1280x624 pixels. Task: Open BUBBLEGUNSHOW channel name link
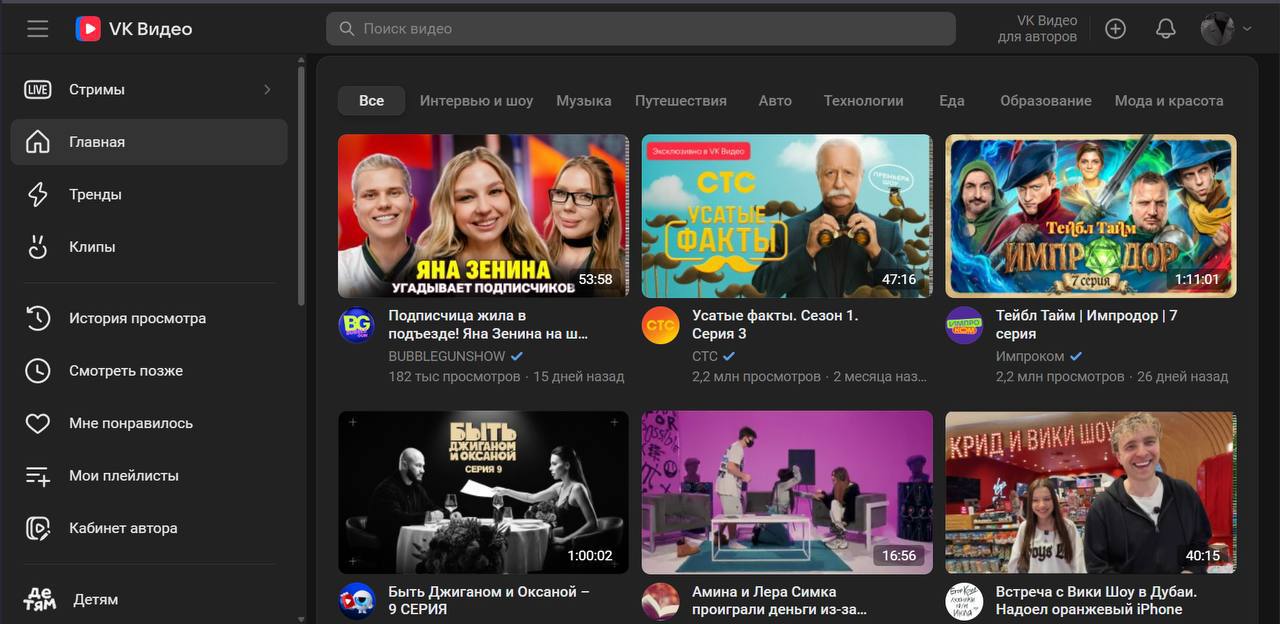pos(447,356)
